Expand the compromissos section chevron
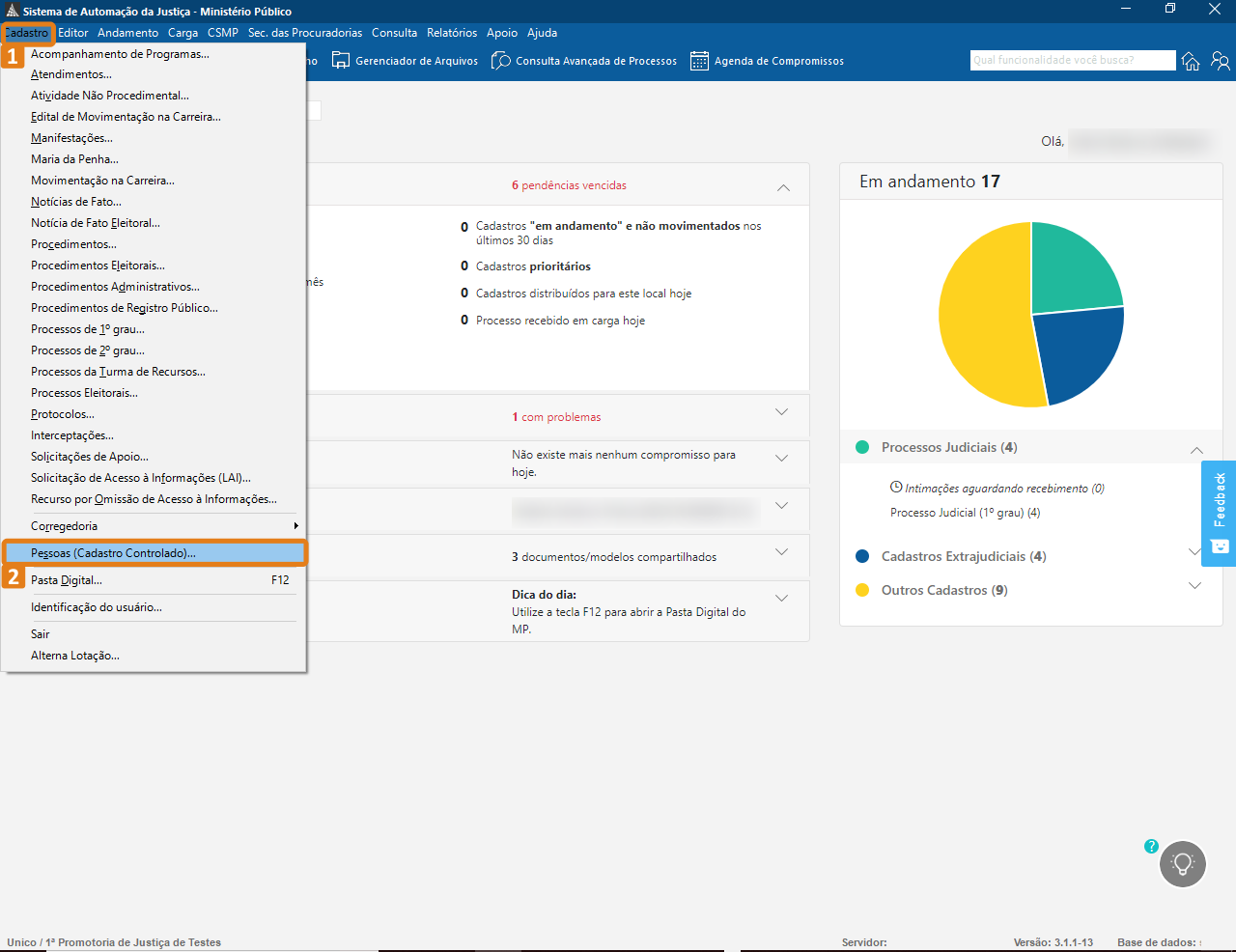This screenshot has width=1236, height=952. click(x=782, y=459)
